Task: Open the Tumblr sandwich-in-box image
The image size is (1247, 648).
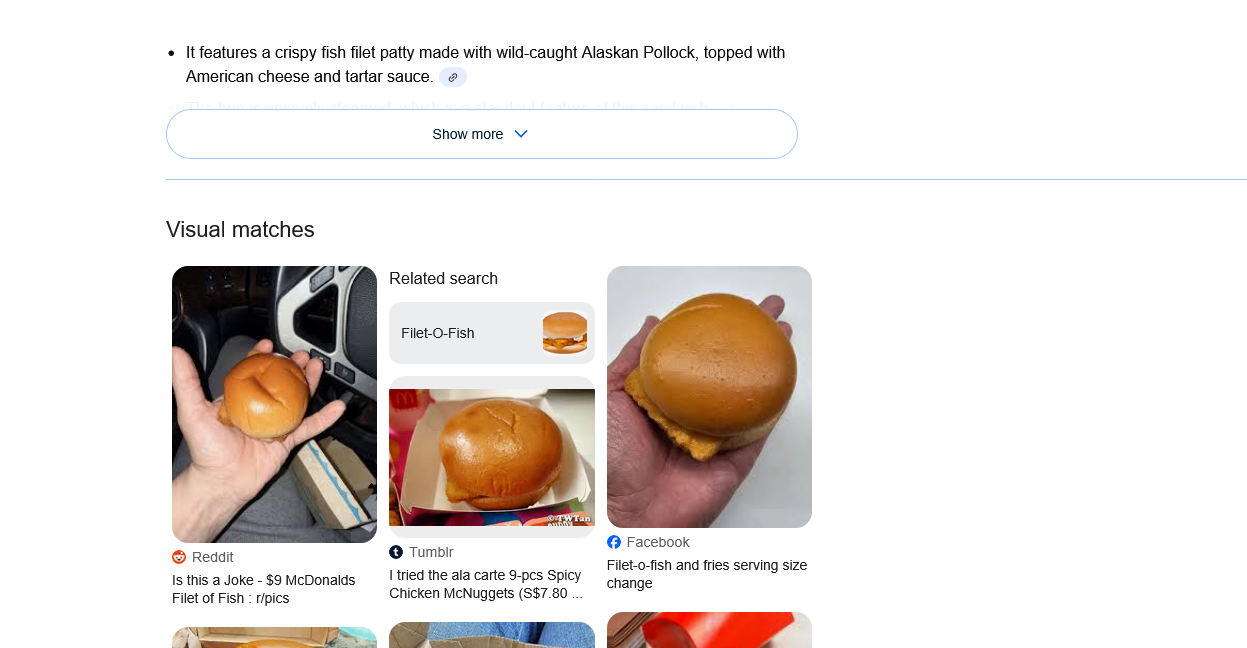Action: [492, 457]
